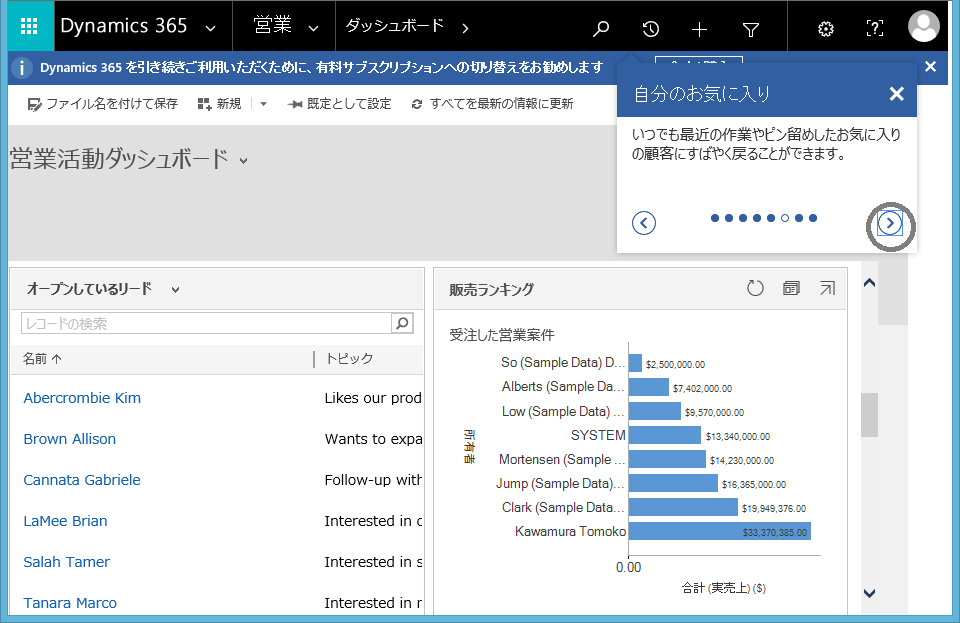Click the 受注した営業案件 chart title

(x=502, y=335)
